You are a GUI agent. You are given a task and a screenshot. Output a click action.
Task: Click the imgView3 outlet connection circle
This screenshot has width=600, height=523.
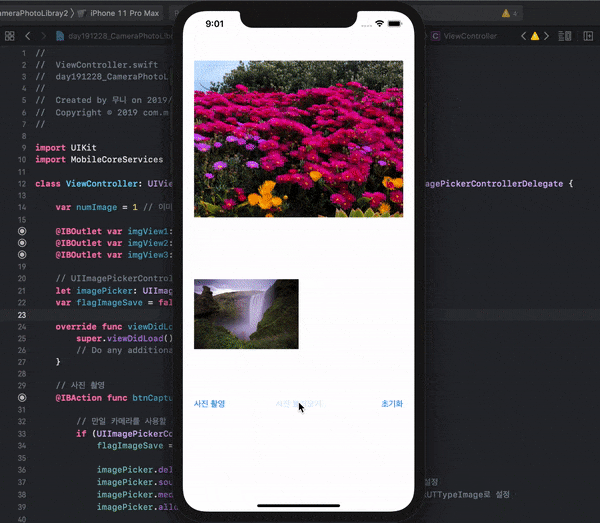coord(22,255)
